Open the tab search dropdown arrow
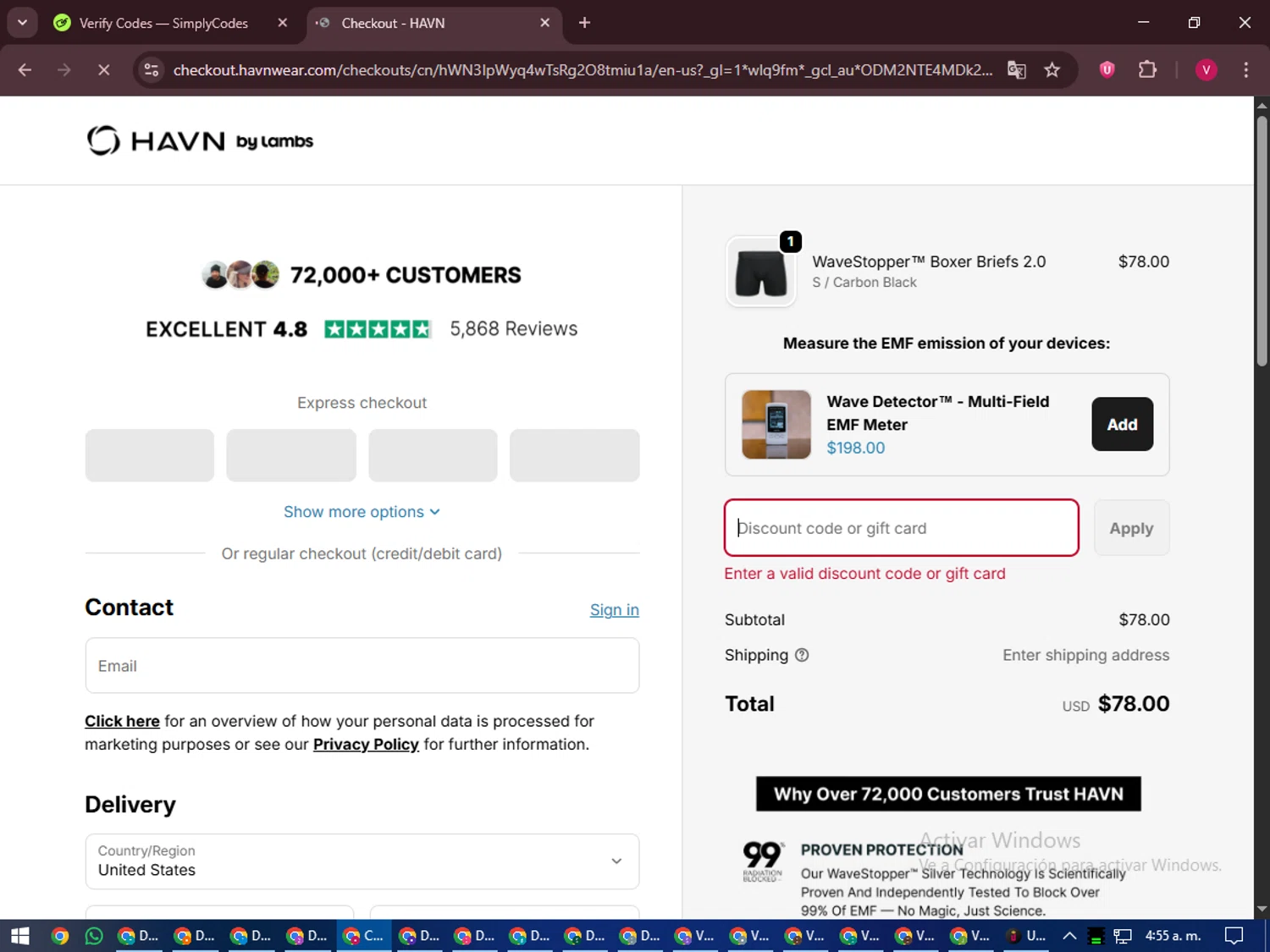This screenshot has height=952, width=1270. (x=22, y=23)
